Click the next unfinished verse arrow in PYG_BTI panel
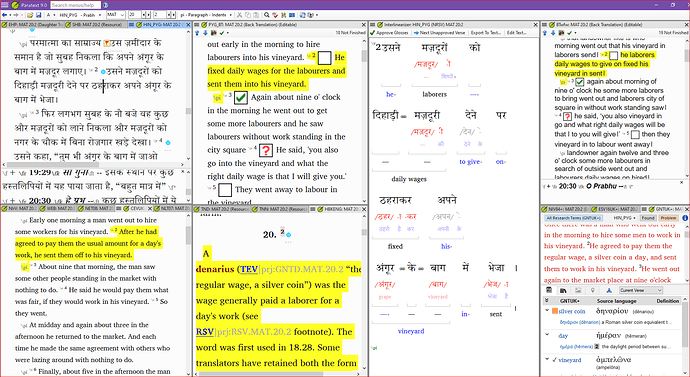This screenshot has width=690, height=377. point(205,33)
